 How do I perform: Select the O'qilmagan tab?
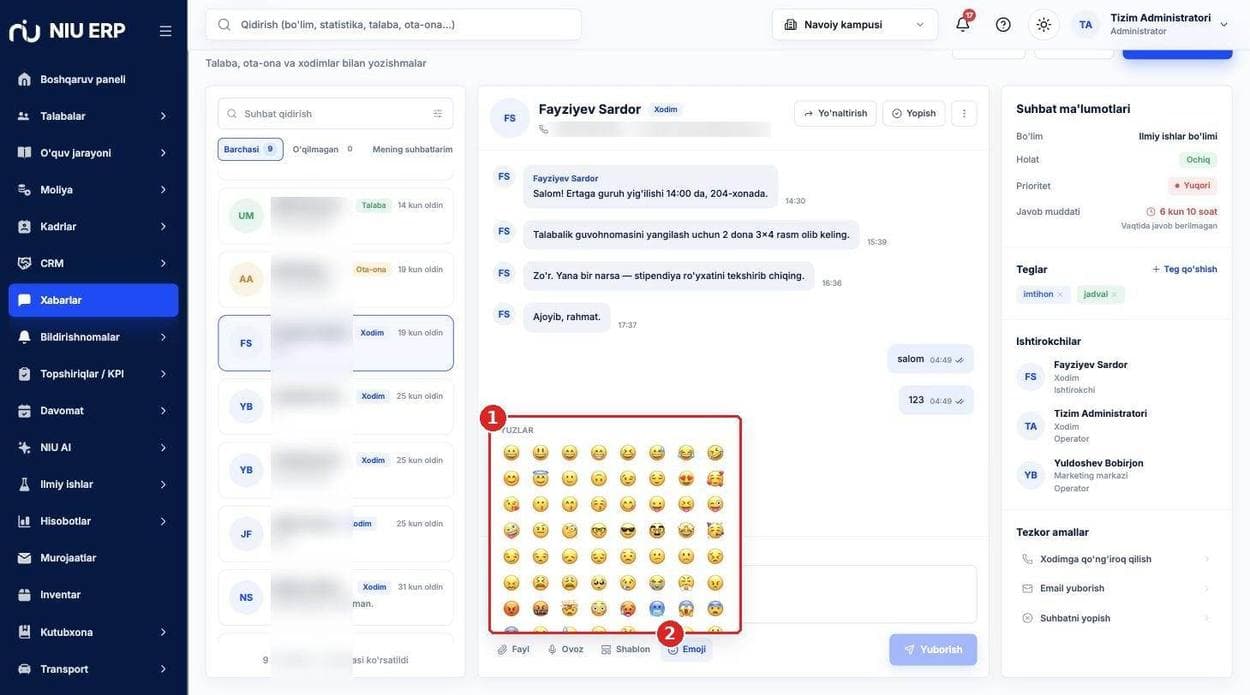tap(322, 149)
